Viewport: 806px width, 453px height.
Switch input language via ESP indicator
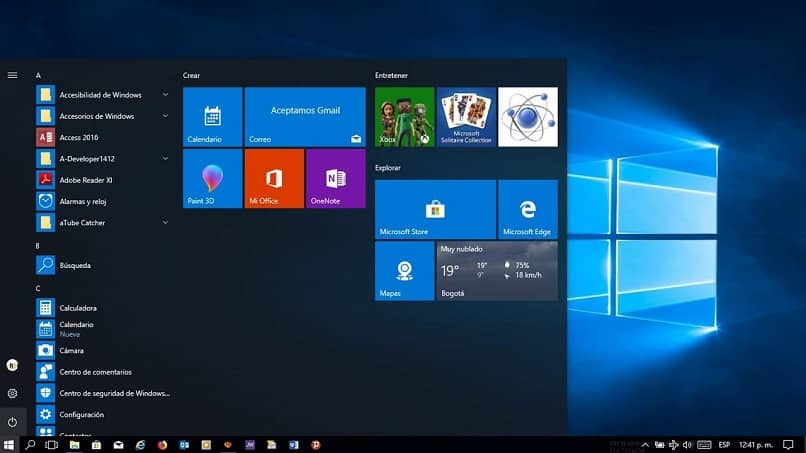tap(724, 445)
